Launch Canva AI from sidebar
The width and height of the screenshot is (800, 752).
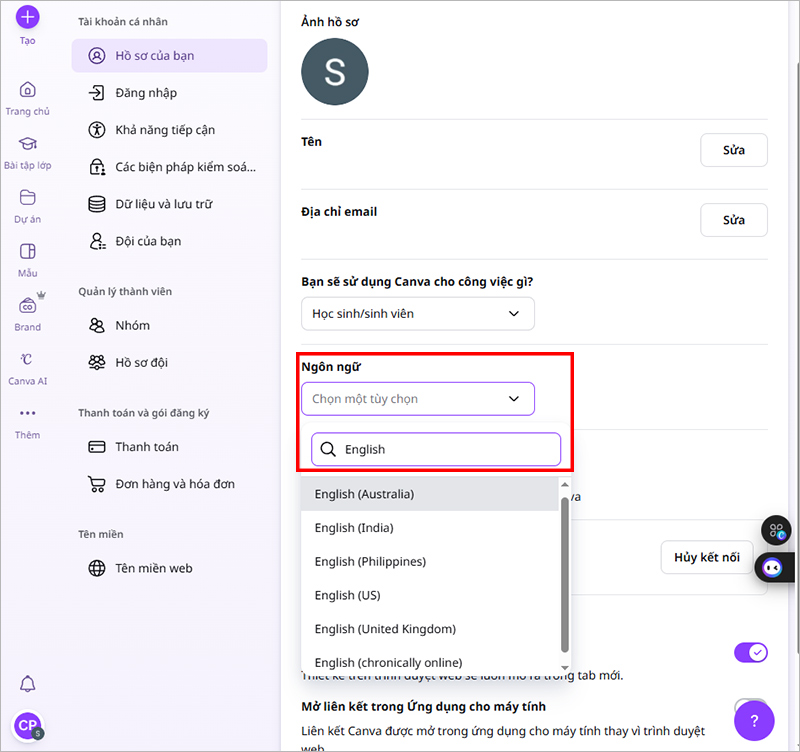(27, 360)
